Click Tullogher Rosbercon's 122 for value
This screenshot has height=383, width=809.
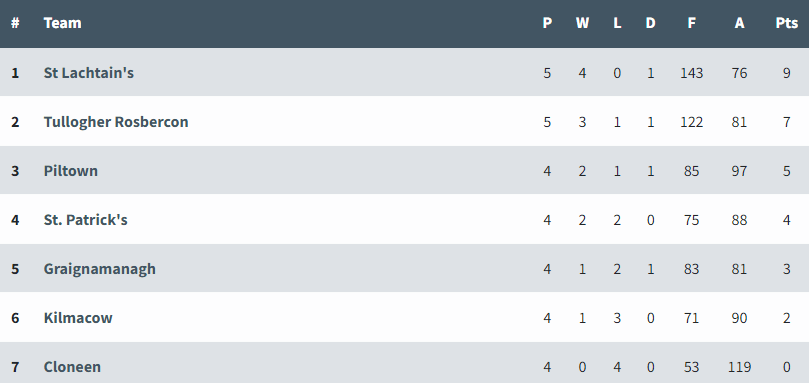[x=691, y=122]
